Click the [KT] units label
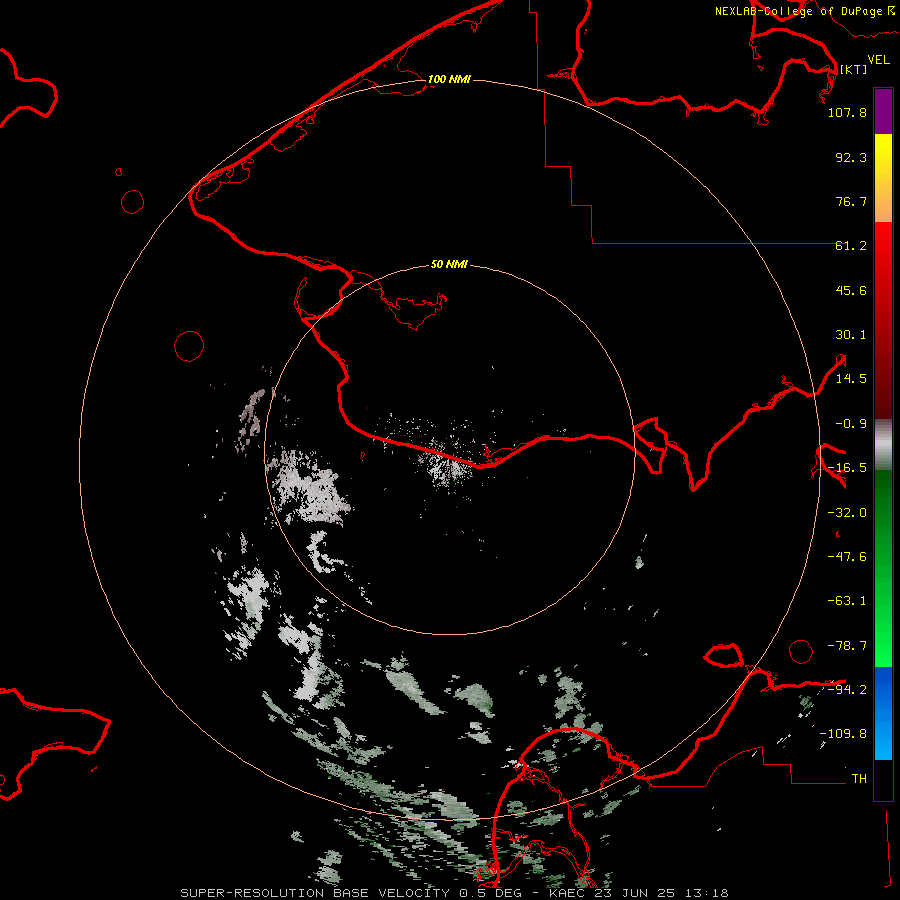 pos(853,69)
